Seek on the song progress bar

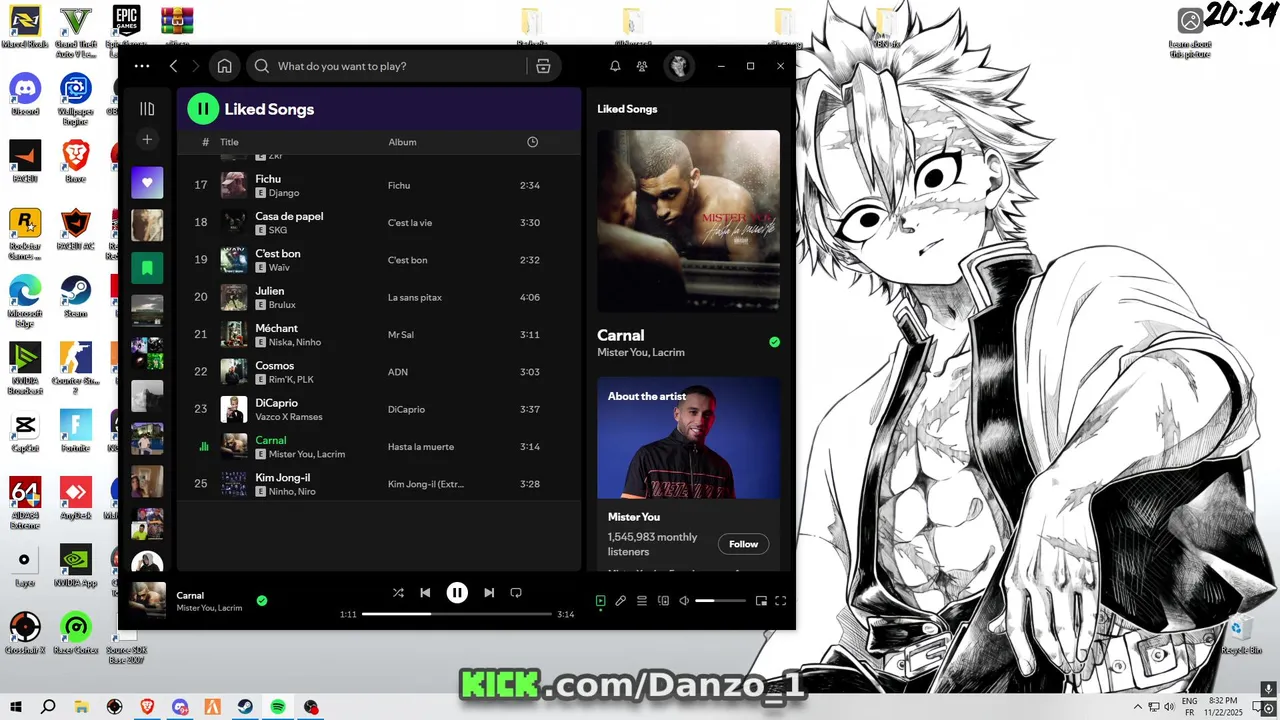(x=456, y=614)
